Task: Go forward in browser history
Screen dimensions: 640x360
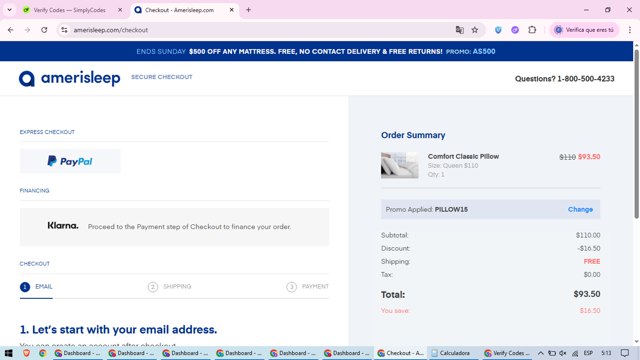Action: [x=27, y=30]
